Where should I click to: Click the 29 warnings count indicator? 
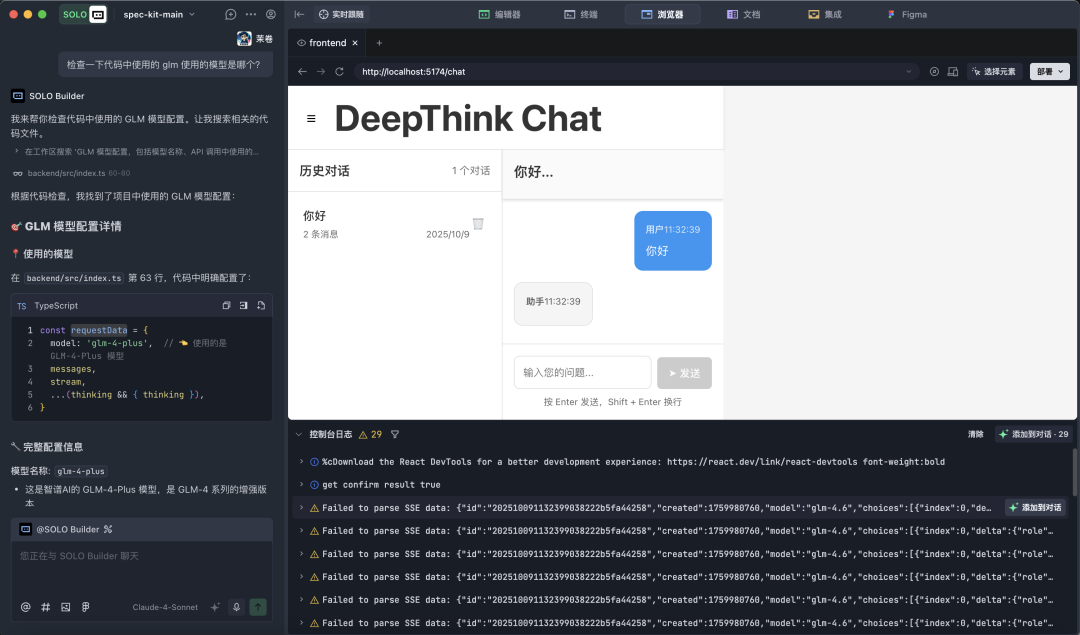(x=371, y=435)
